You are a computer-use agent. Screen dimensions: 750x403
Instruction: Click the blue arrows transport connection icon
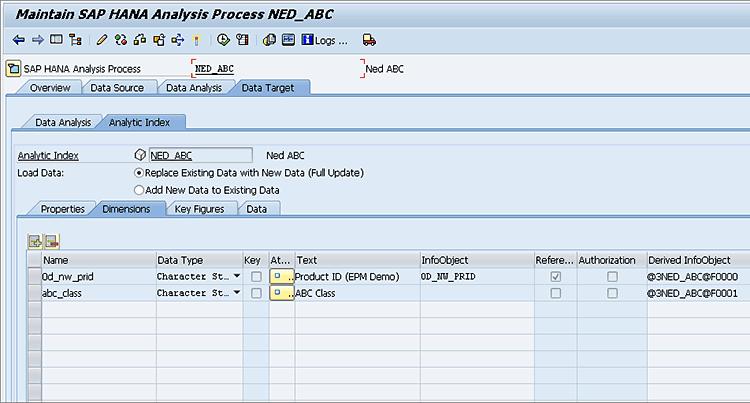(177, 40)
